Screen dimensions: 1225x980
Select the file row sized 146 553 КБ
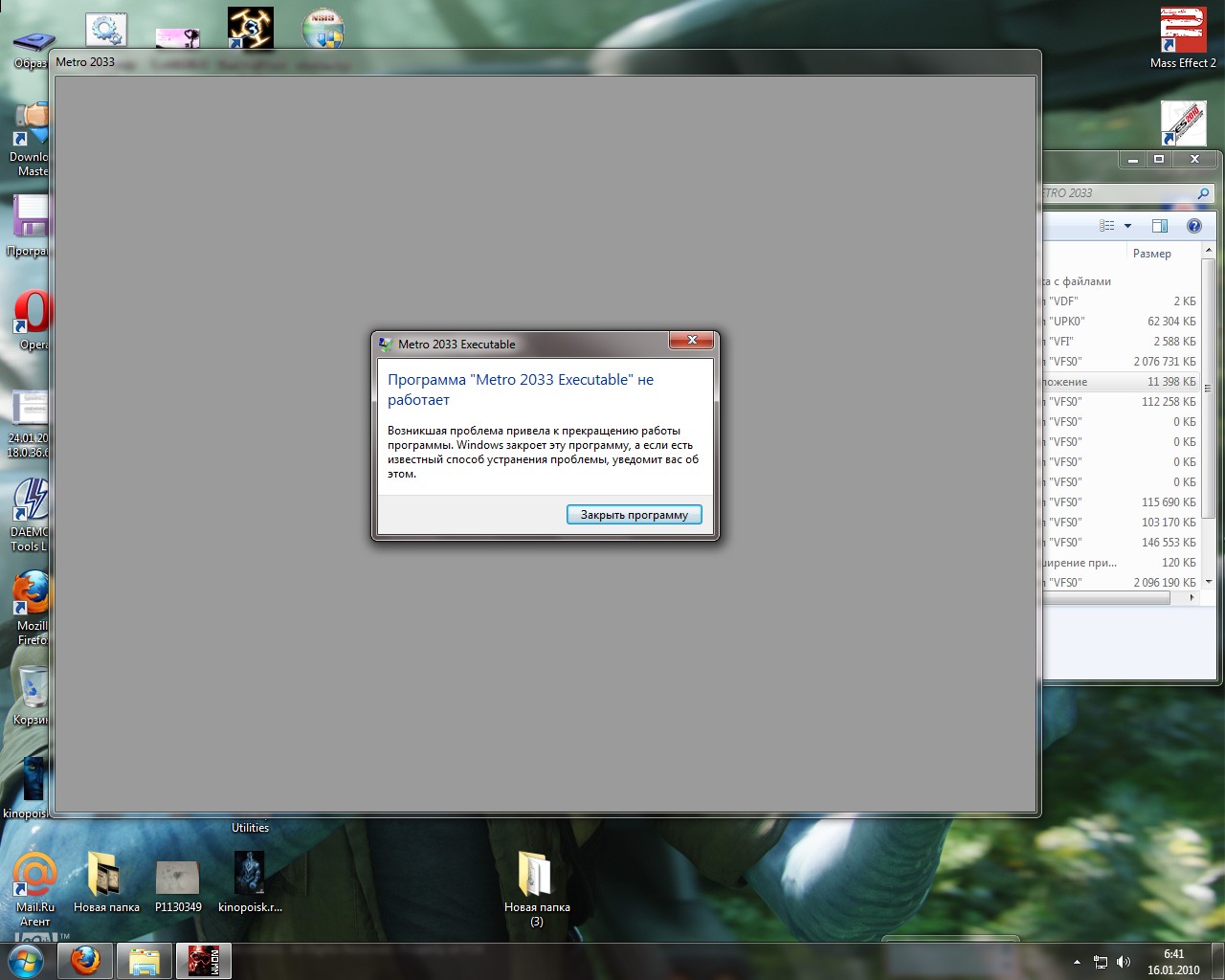1120,543
